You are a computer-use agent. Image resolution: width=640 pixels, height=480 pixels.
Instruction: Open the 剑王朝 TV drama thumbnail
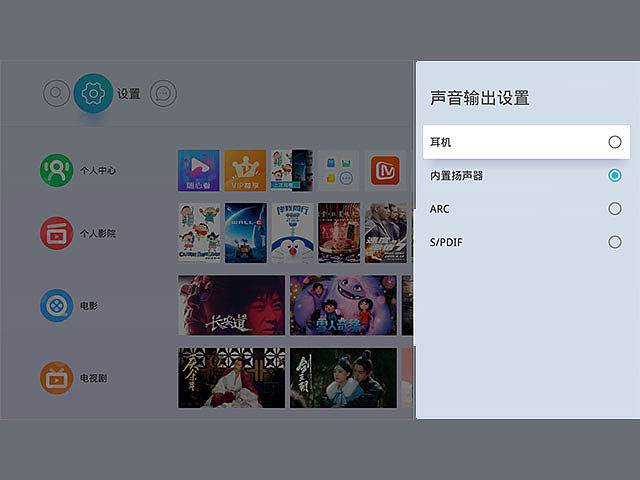click(343, 378)
